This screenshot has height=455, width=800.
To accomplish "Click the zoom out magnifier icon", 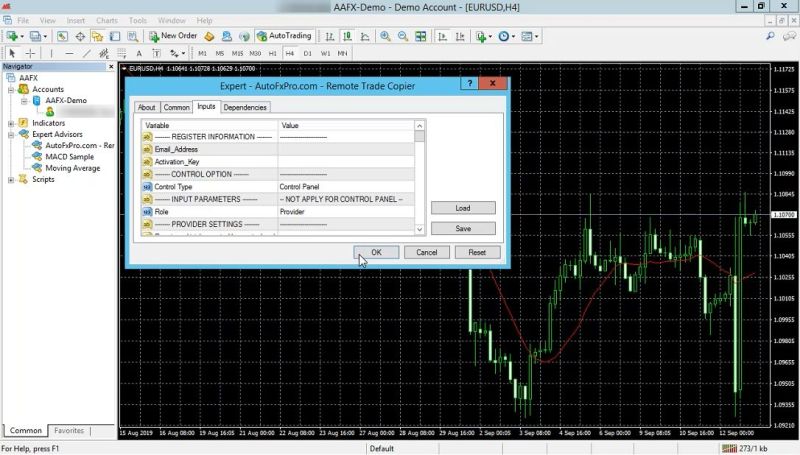I will click(403, 36).
